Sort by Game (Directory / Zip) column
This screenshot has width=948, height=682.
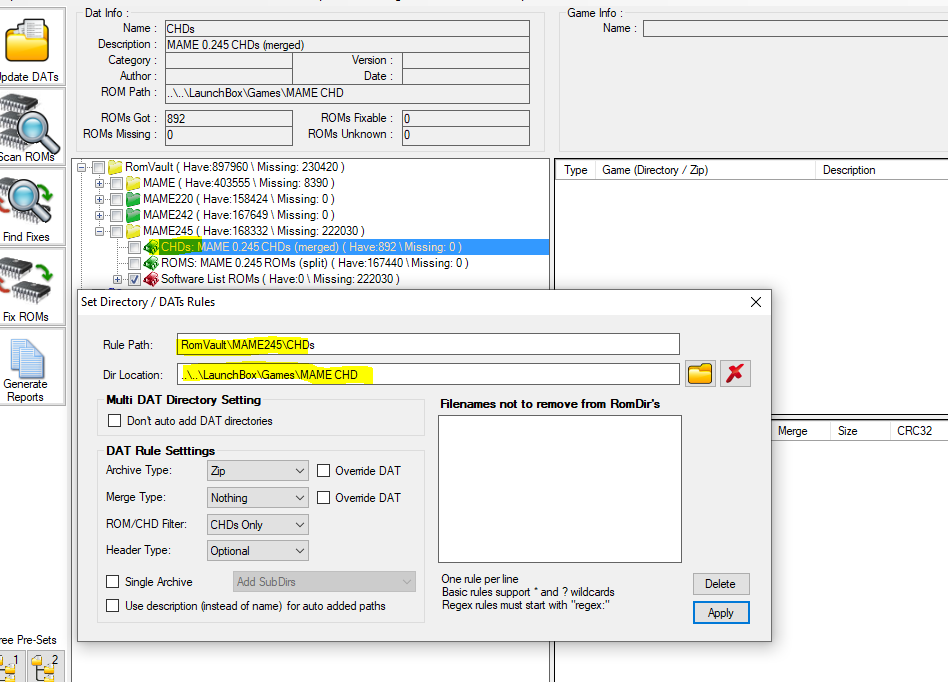706,170
